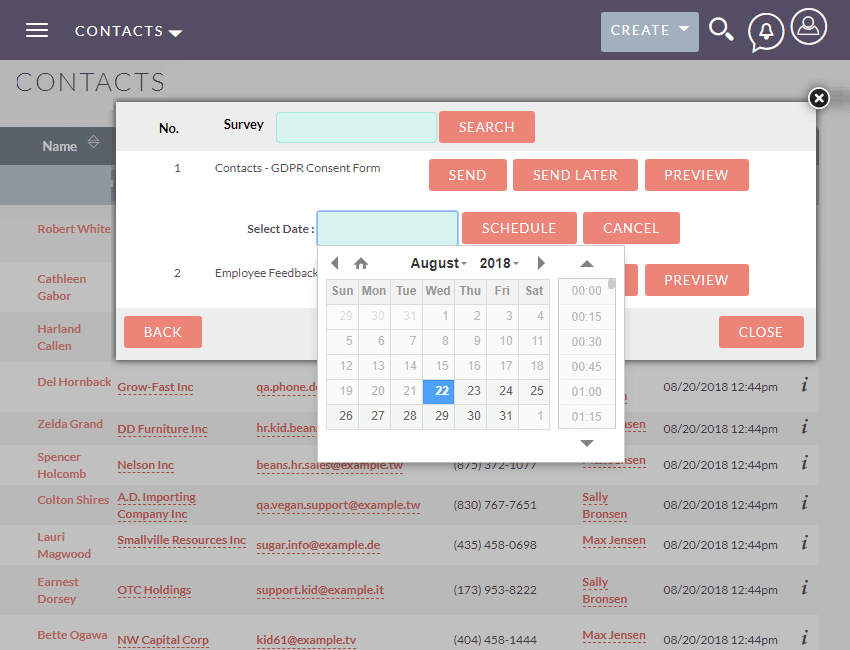The image size is (850, 650).
Task: Open Robert White contact
Action: click(74, 229)
